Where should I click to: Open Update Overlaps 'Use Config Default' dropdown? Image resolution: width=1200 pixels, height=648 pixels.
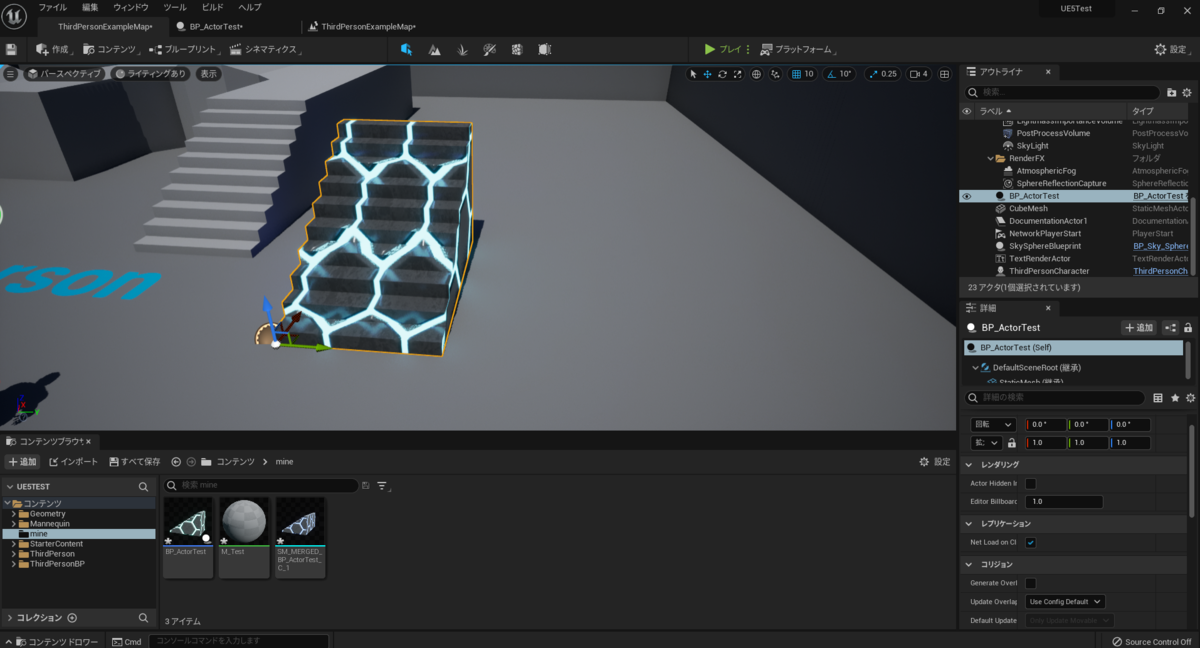click(x=1065, y=602)
